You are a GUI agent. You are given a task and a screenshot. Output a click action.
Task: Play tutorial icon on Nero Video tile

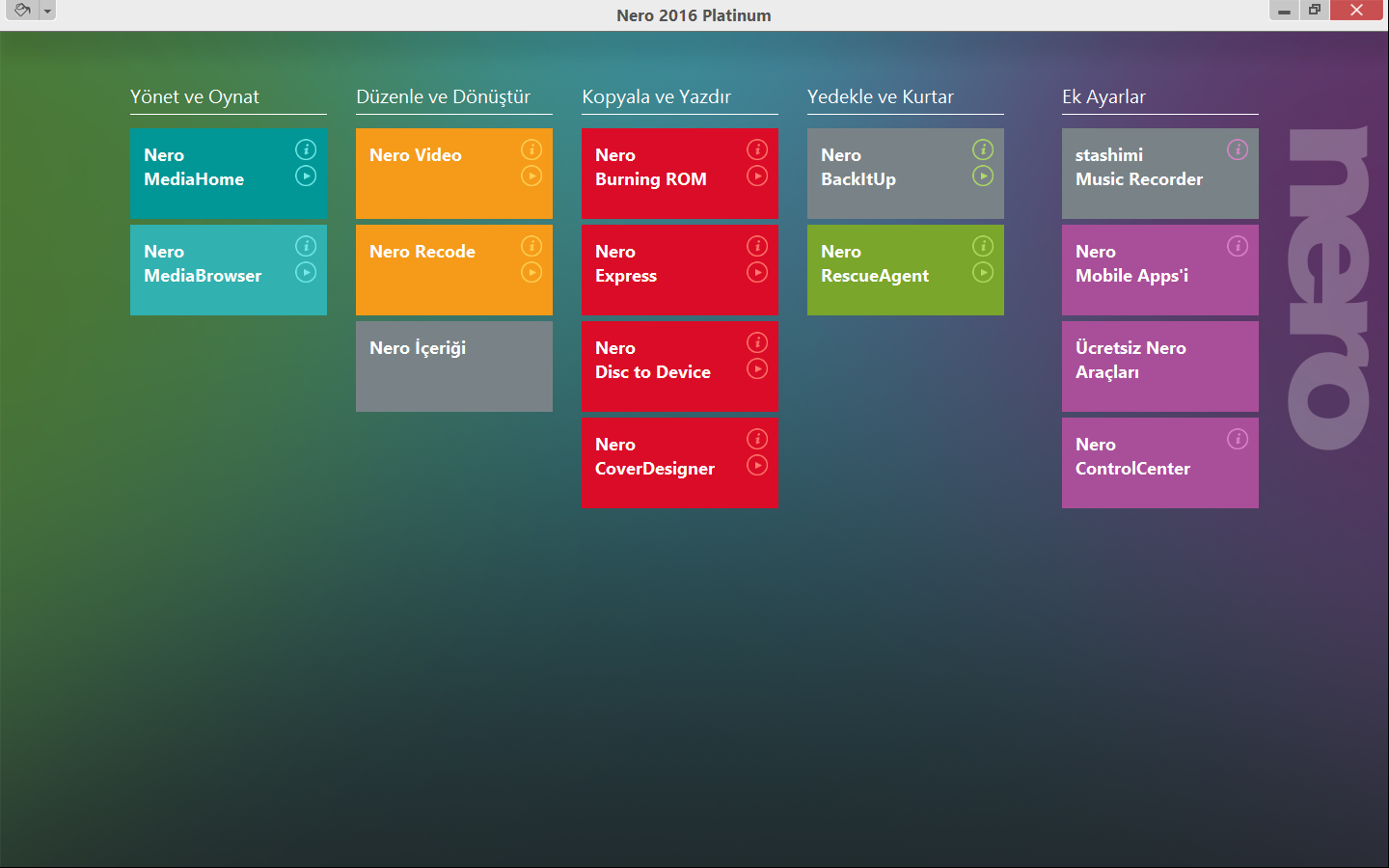tap(531, 176)
